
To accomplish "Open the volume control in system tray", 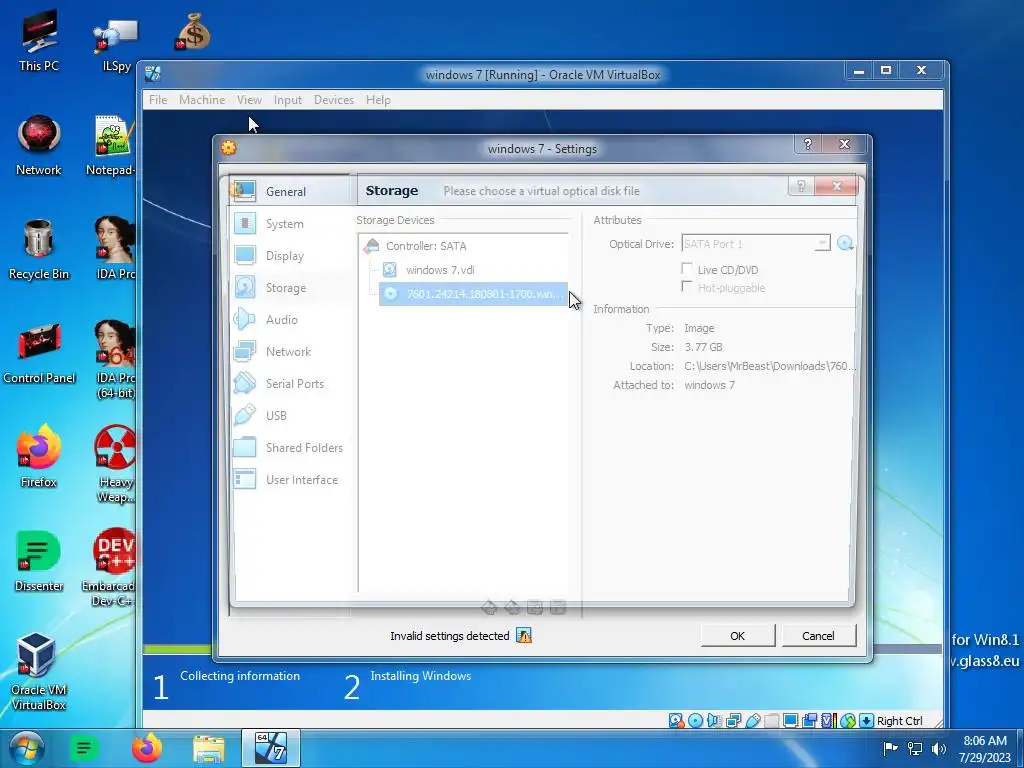I will click(939, 748).
